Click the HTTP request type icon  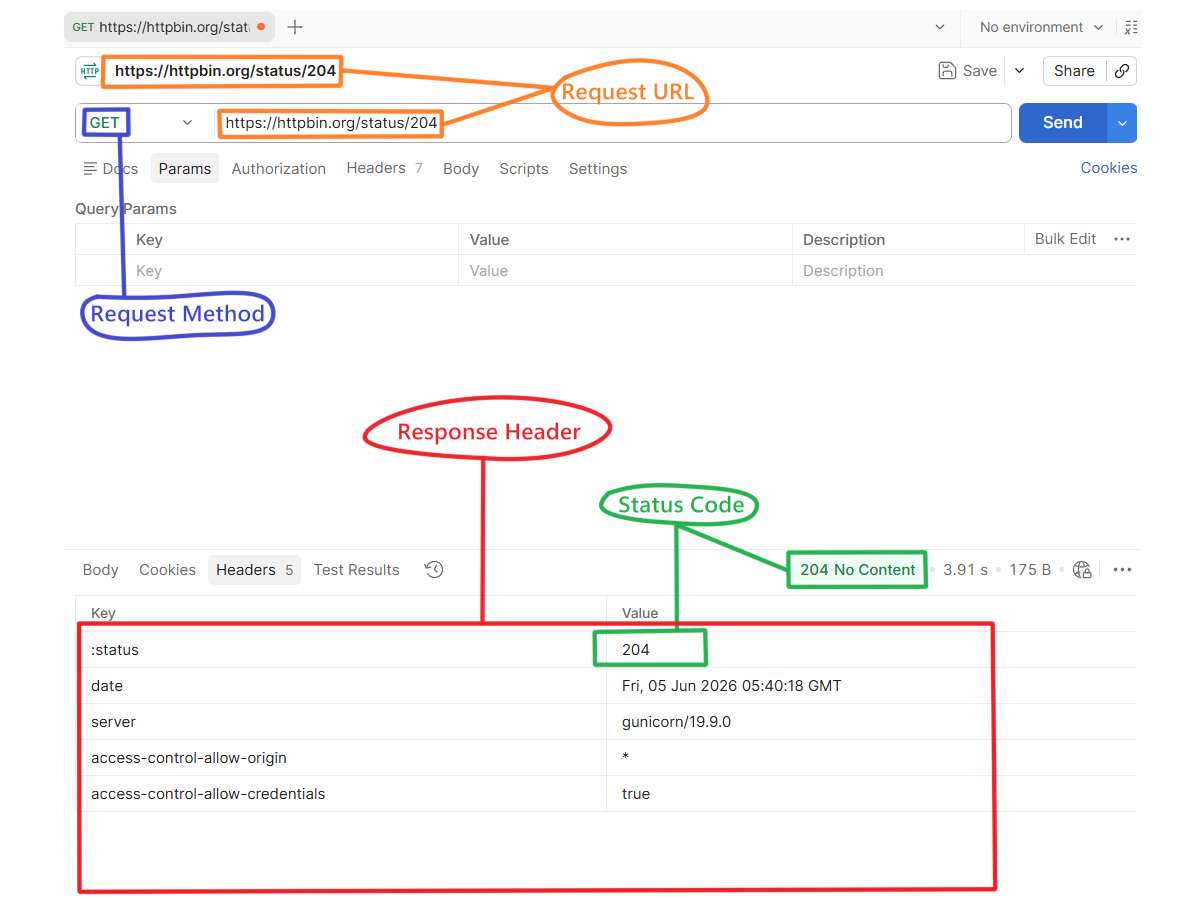click(90, 71)
